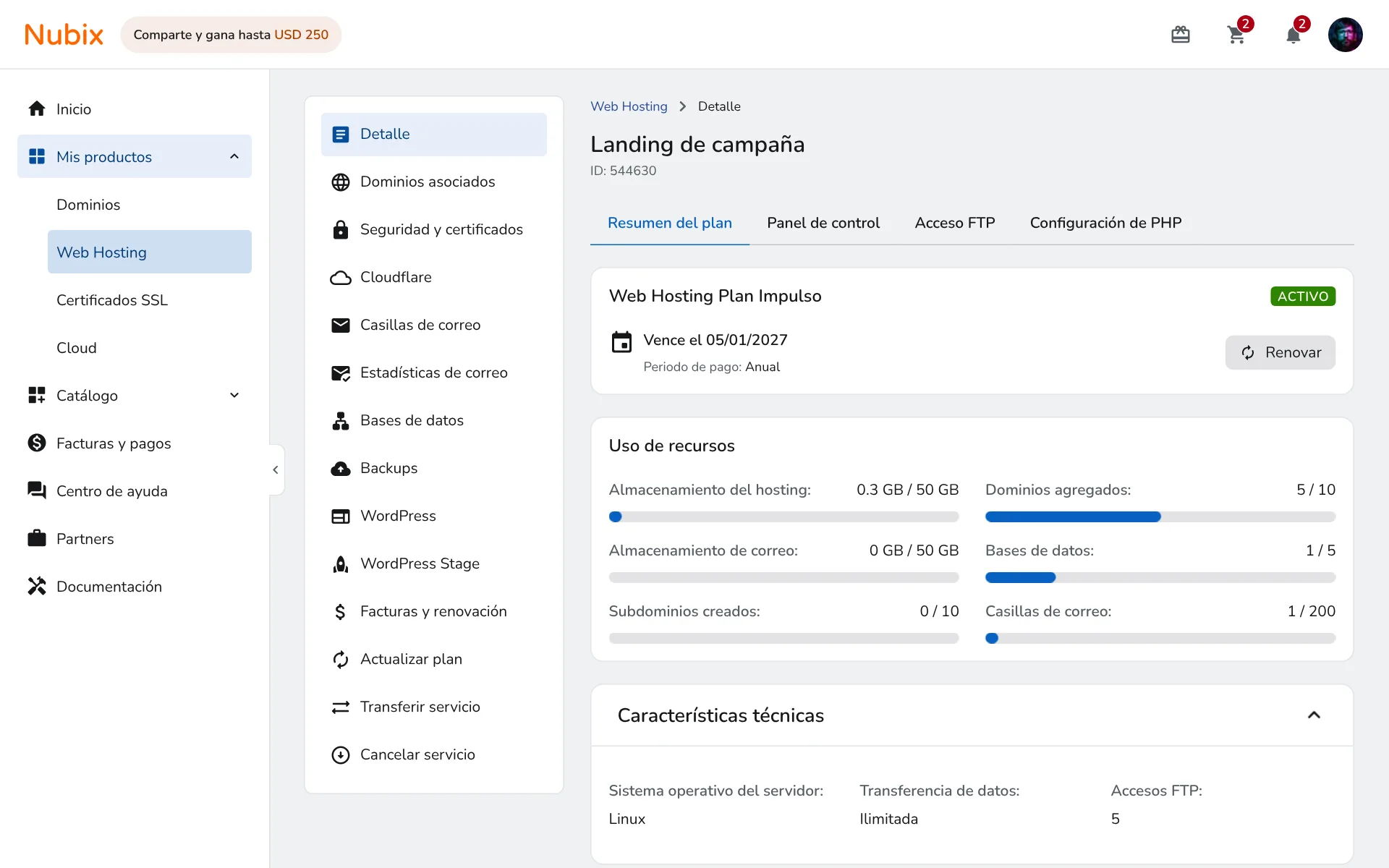Open Centro de ayuda in sidebar
1389x868 pixels.
(135, 490)
